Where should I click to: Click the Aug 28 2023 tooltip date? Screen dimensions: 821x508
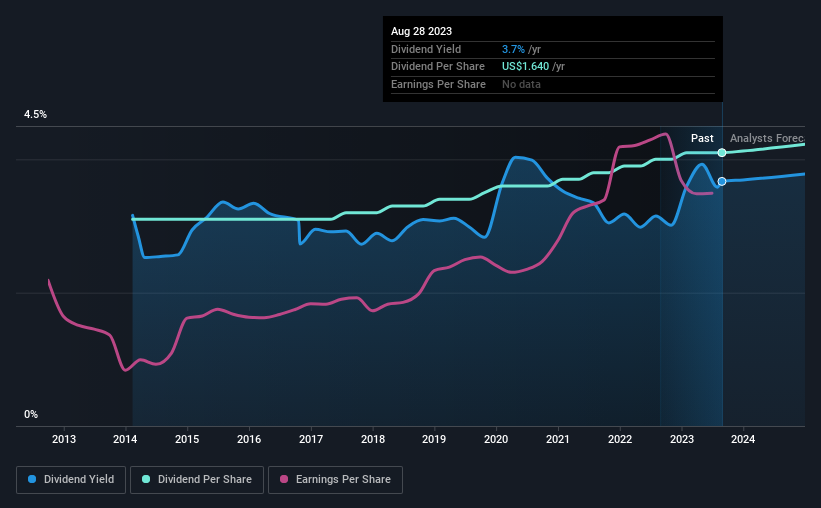[x=421, y=31]
